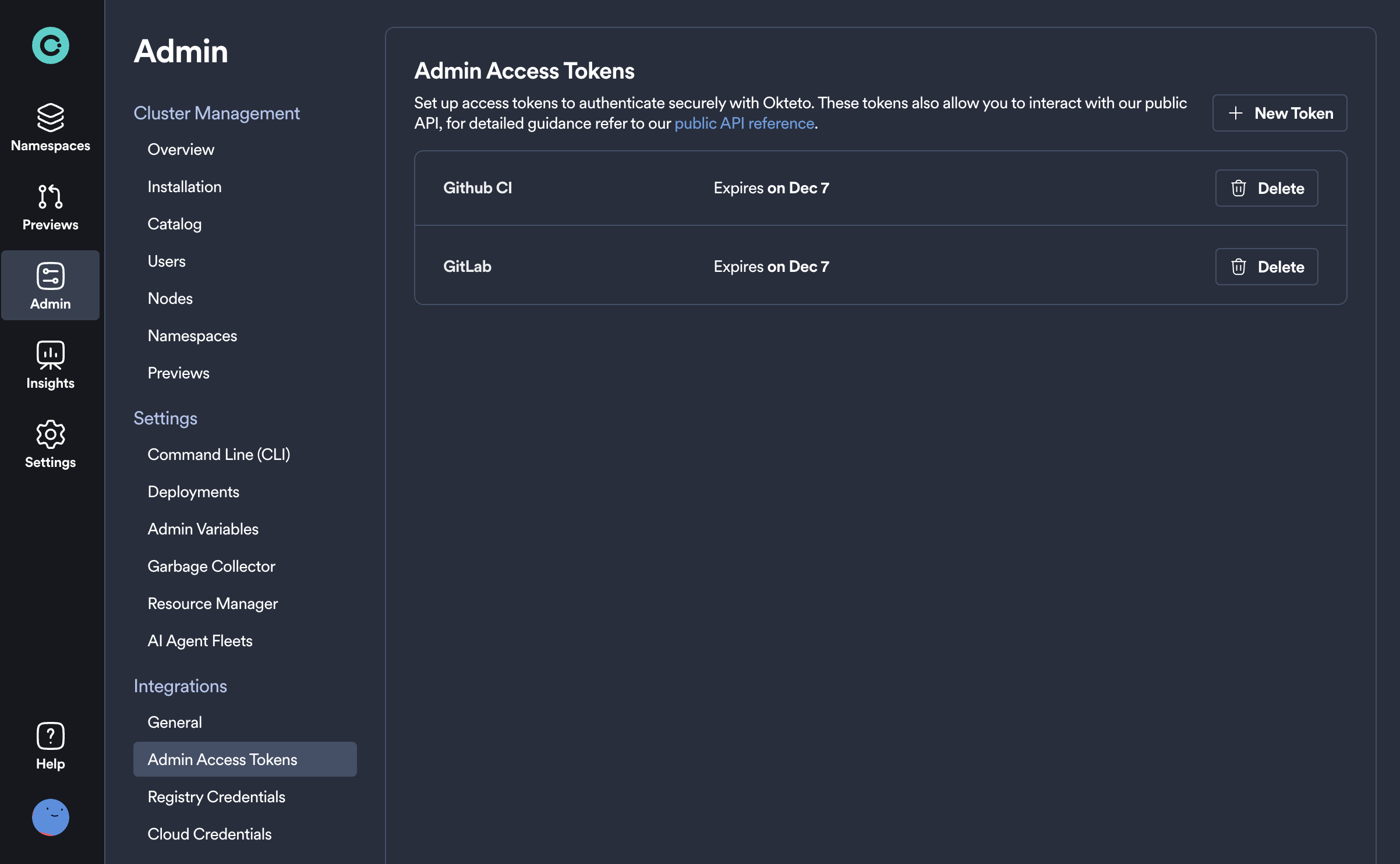Delete the GitLab access token
Screen dimensions: 1400x864
point(1267,267)
